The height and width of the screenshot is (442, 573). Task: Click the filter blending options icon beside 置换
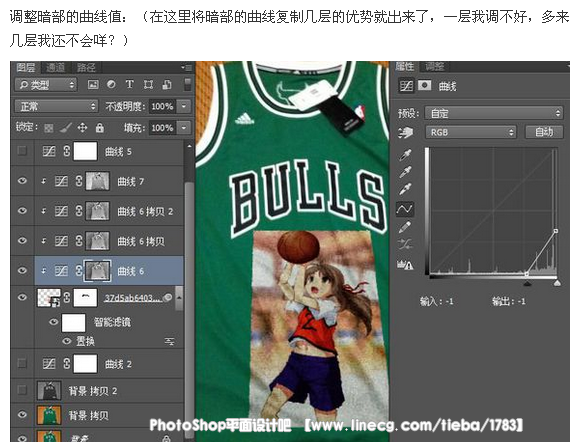tap(169, 341)
